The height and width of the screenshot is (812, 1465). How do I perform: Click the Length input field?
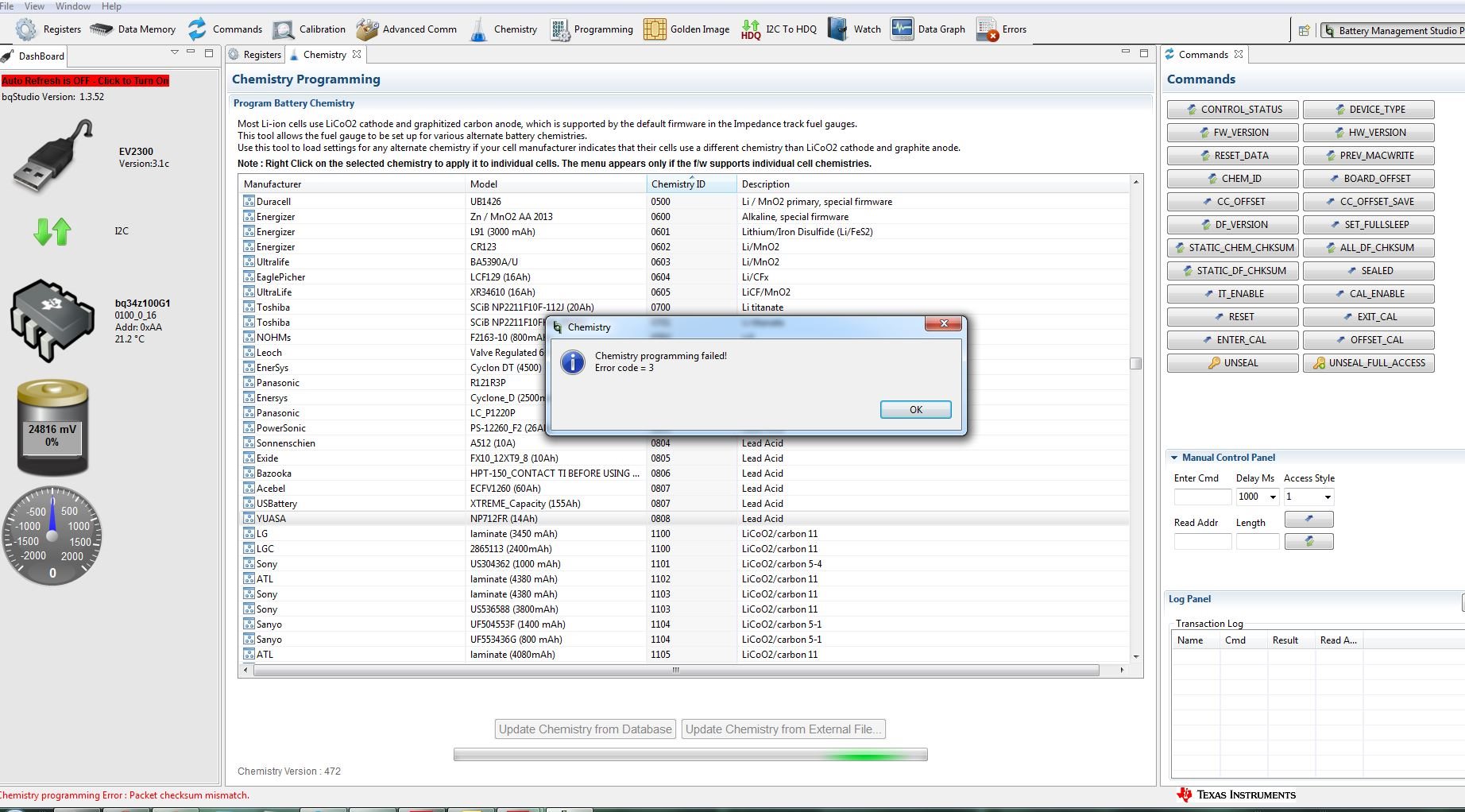pos(1258,542)
